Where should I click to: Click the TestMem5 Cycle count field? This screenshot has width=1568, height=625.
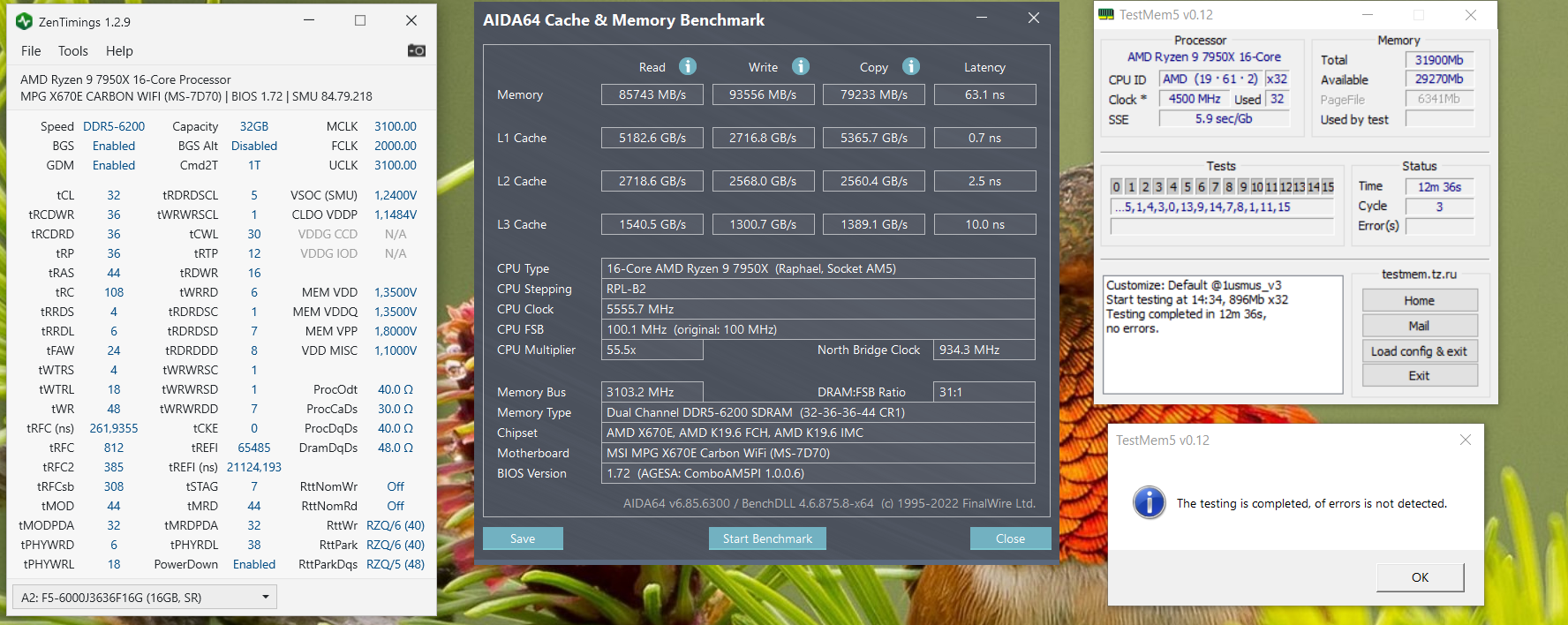point(1439,207)
